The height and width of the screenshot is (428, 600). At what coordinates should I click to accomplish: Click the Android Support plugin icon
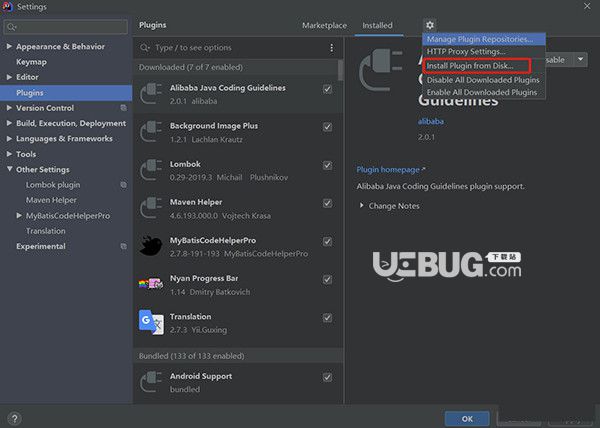151,382
